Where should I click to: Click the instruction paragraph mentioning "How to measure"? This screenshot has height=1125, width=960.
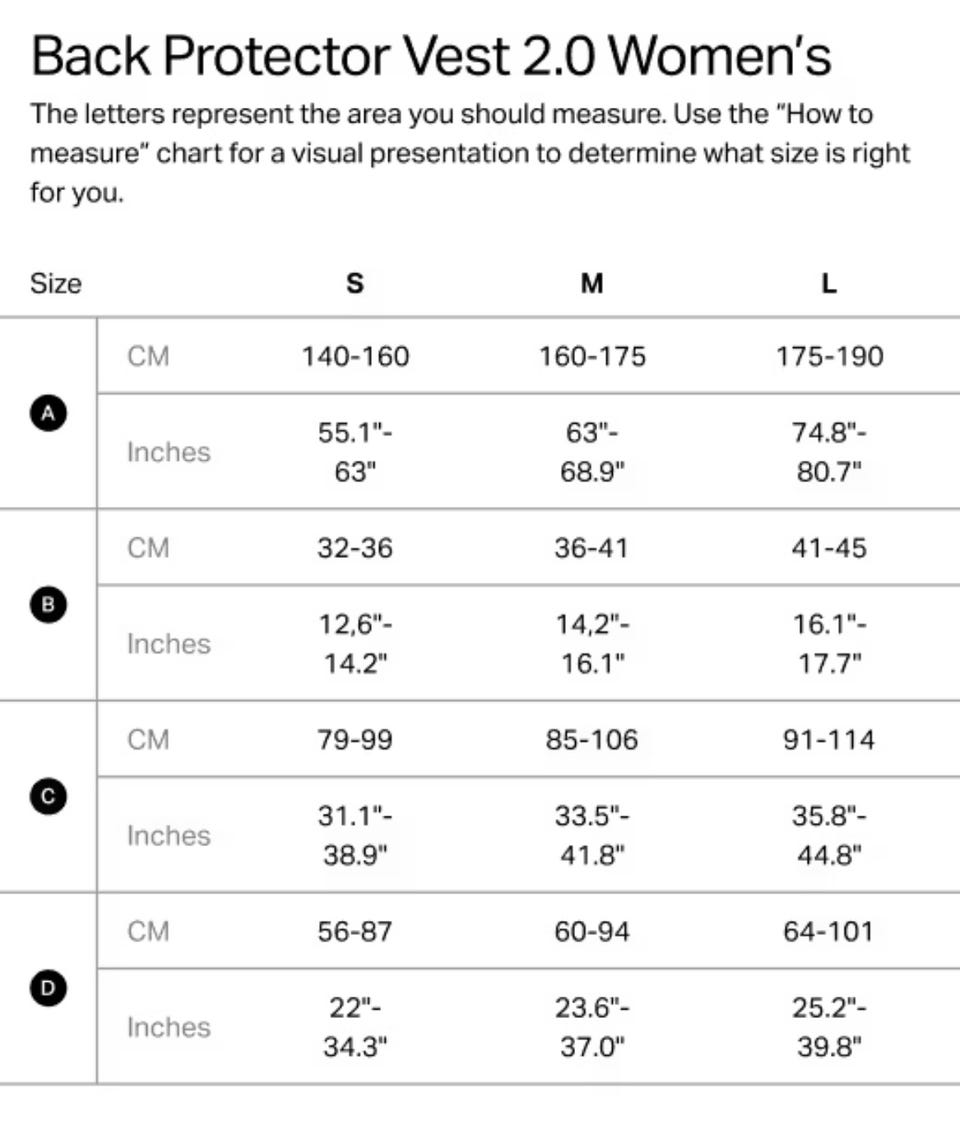(470, 153)
